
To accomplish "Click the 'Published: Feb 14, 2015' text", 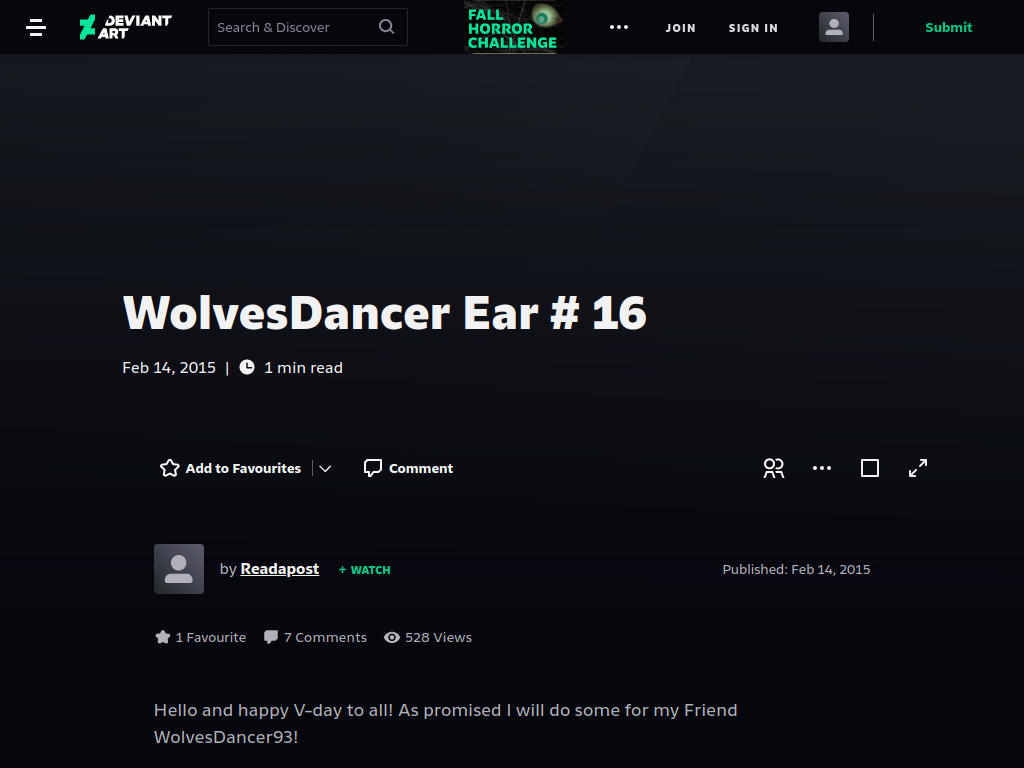I will point(796,569).
